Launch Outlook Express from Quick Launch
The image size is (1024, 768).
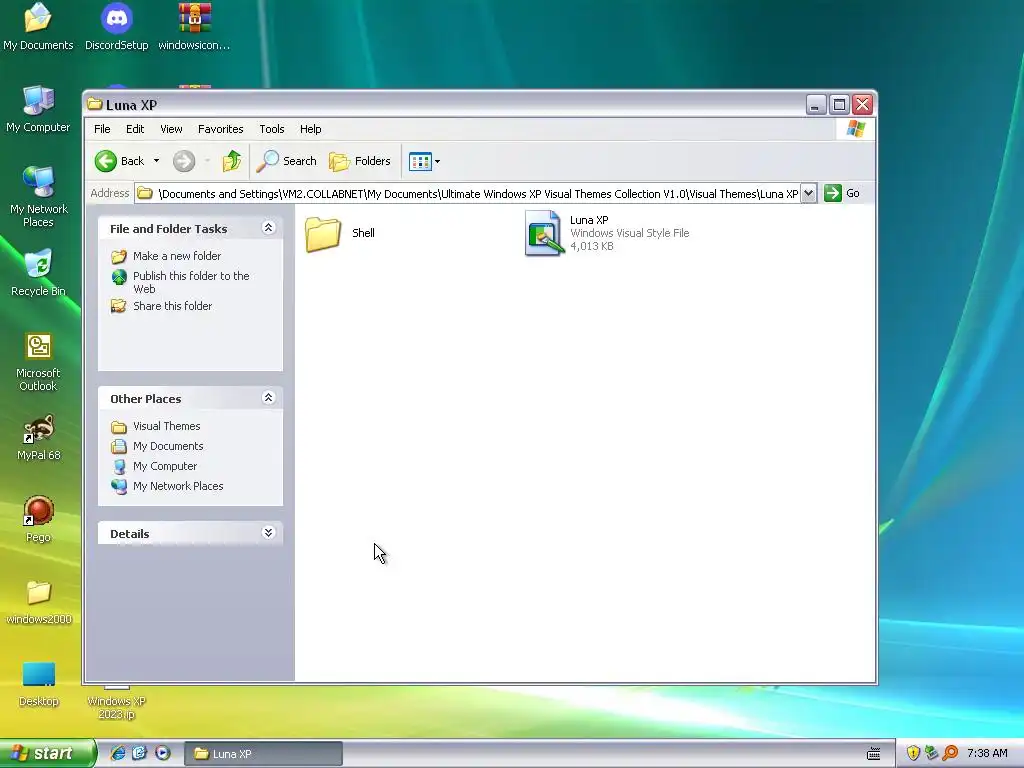(x=140, y=753)
